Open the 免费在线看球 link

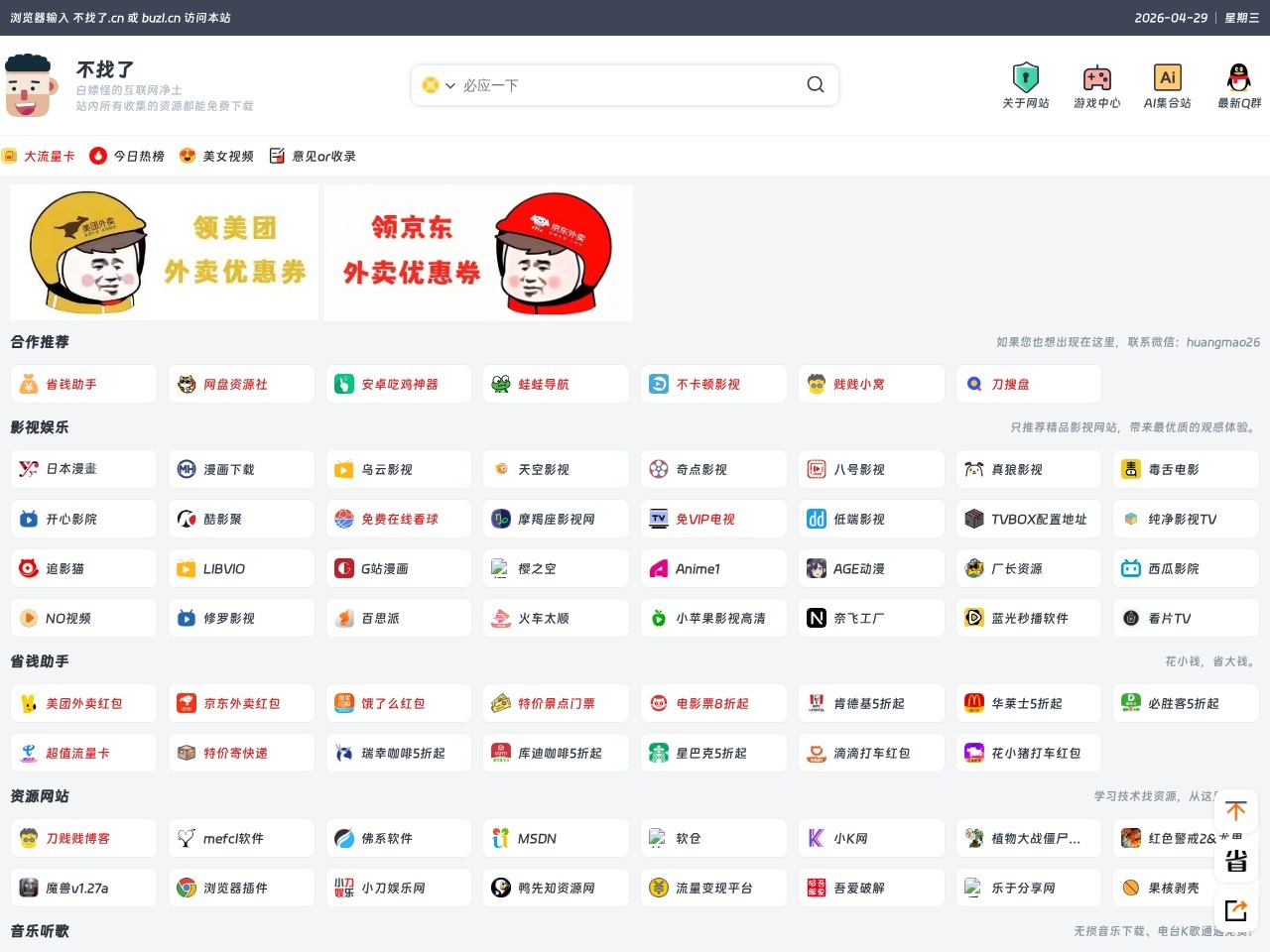click(399, 520)
